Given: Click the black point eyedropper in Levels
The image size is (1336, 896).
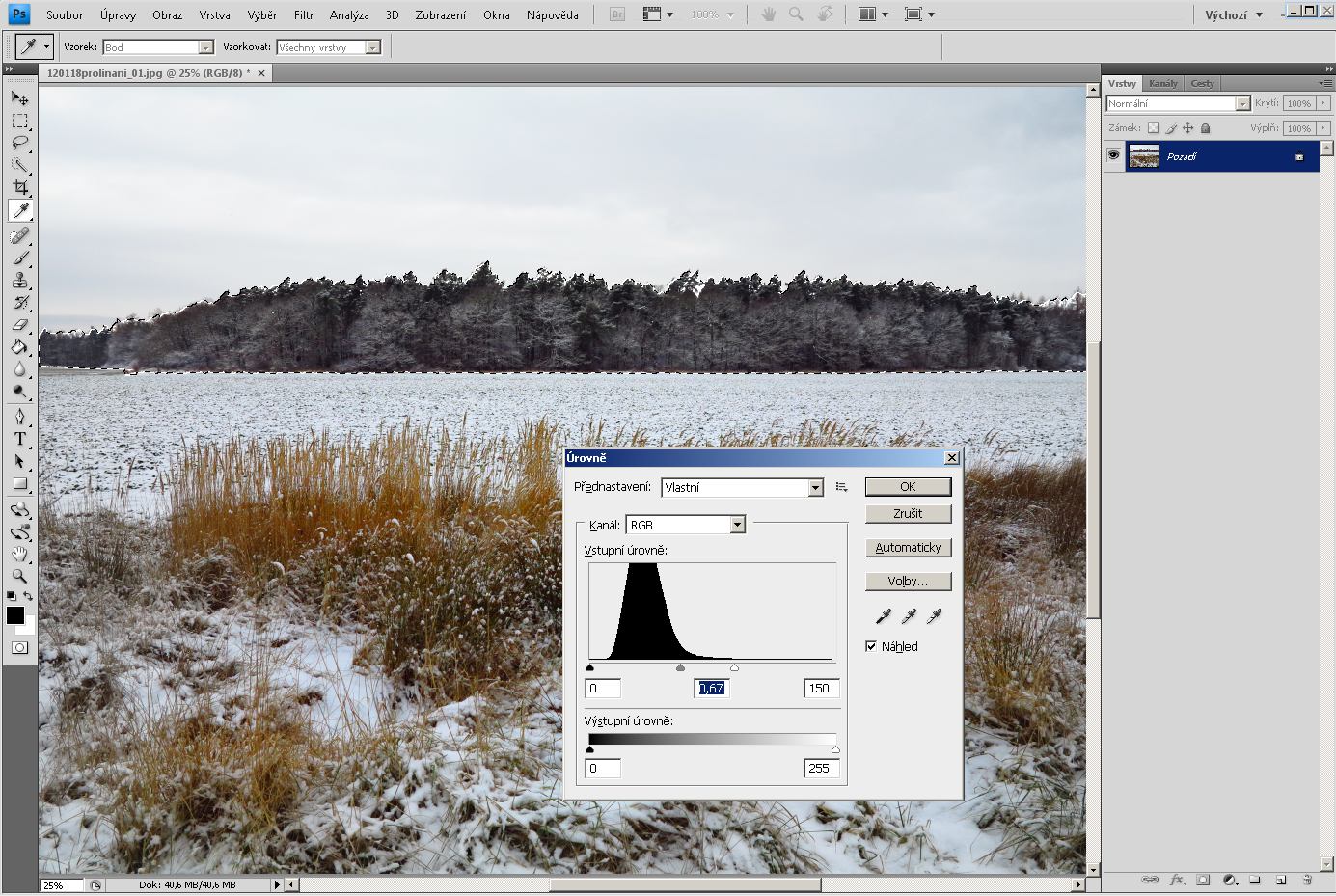Looking at the screenshot, I should pyautogui.click(x=883, y=616).
